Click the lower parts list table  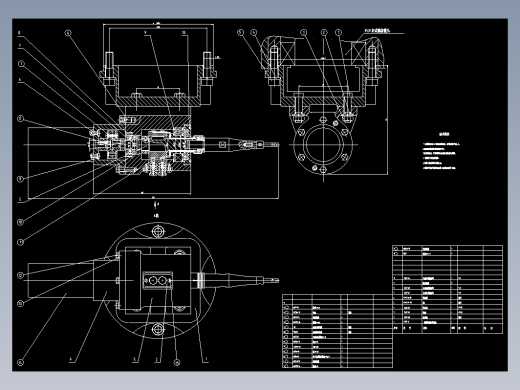337,331
